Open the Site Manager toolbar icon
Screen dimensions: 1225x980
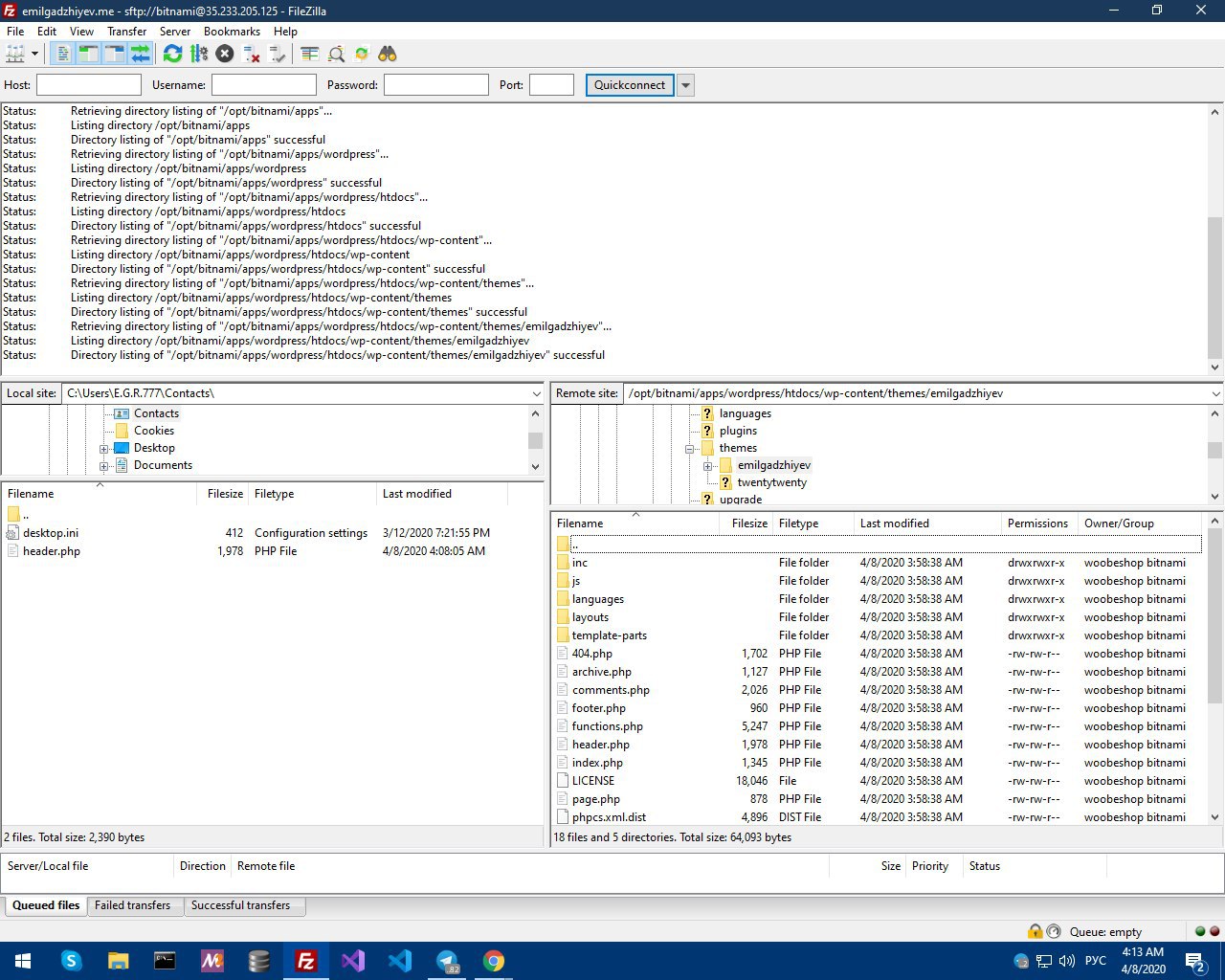(x=15, y=54)
